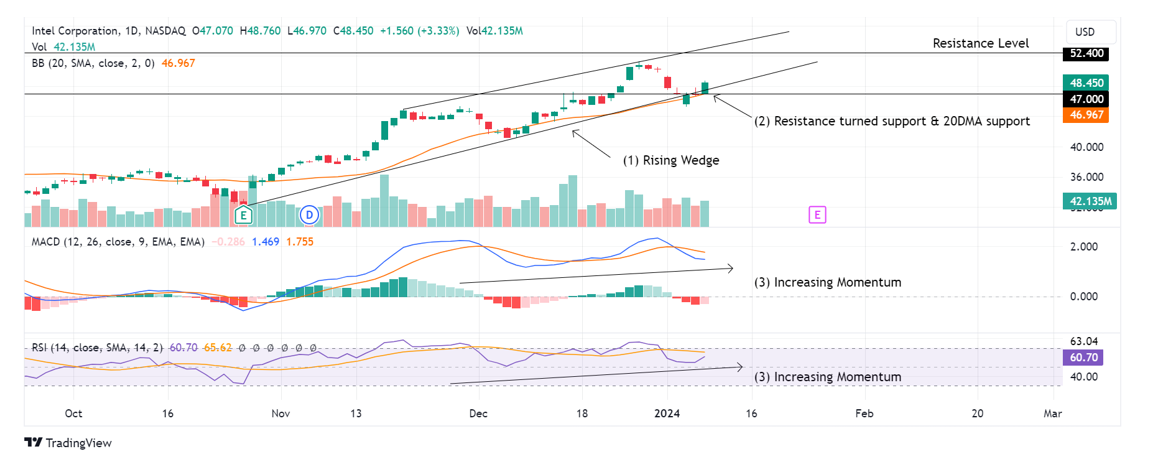Click the MACD signal value 1.755

[300, 242]
